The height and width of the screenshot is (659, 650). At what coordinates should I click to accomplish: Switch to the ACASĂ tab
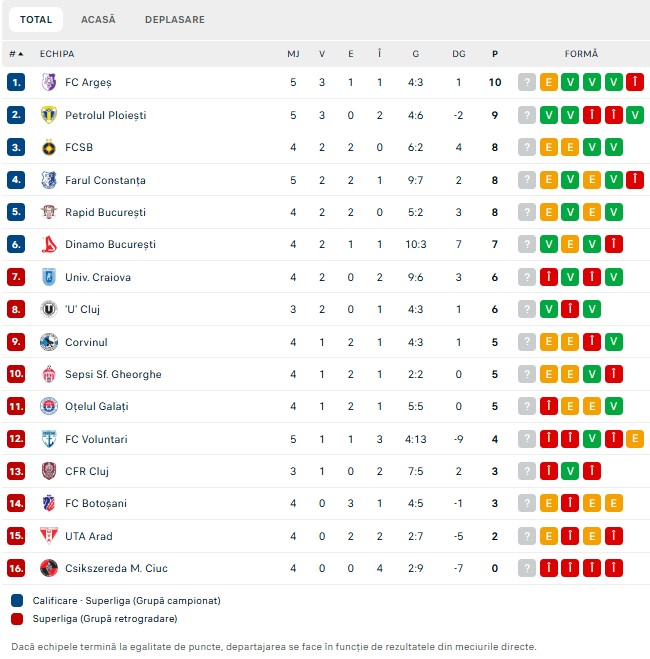[x=98, y=19]
